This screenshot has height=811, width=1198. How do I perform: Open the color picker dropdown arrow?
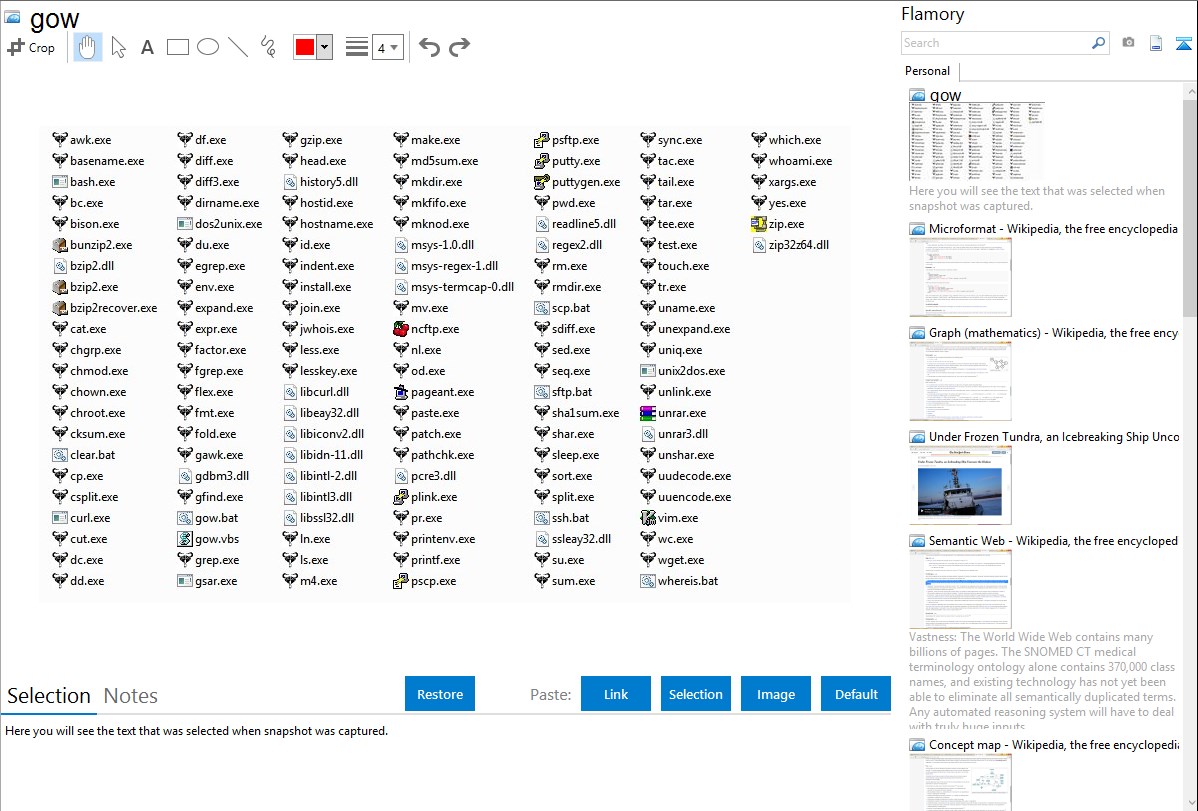click(325, 47)
